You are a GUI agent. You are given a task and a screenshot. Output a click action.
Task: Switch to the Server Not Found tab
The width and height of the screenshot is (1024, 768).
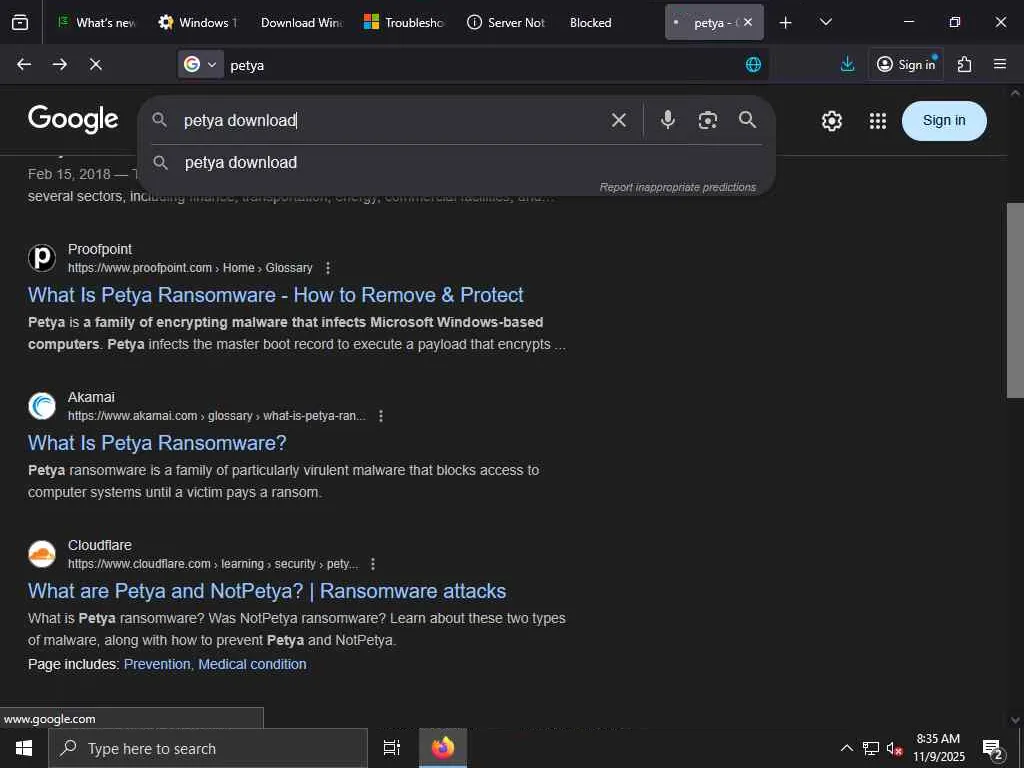[506, 22]
